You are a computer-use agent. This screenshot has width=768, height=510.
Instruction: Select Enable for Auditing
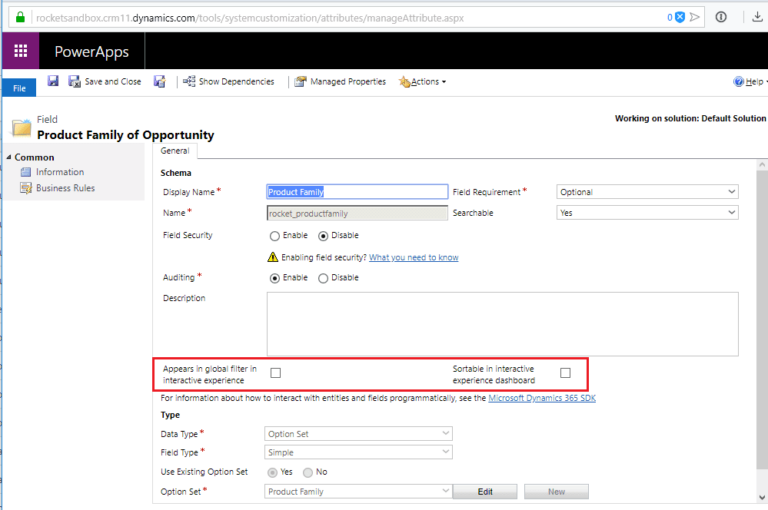click(275, 278)
